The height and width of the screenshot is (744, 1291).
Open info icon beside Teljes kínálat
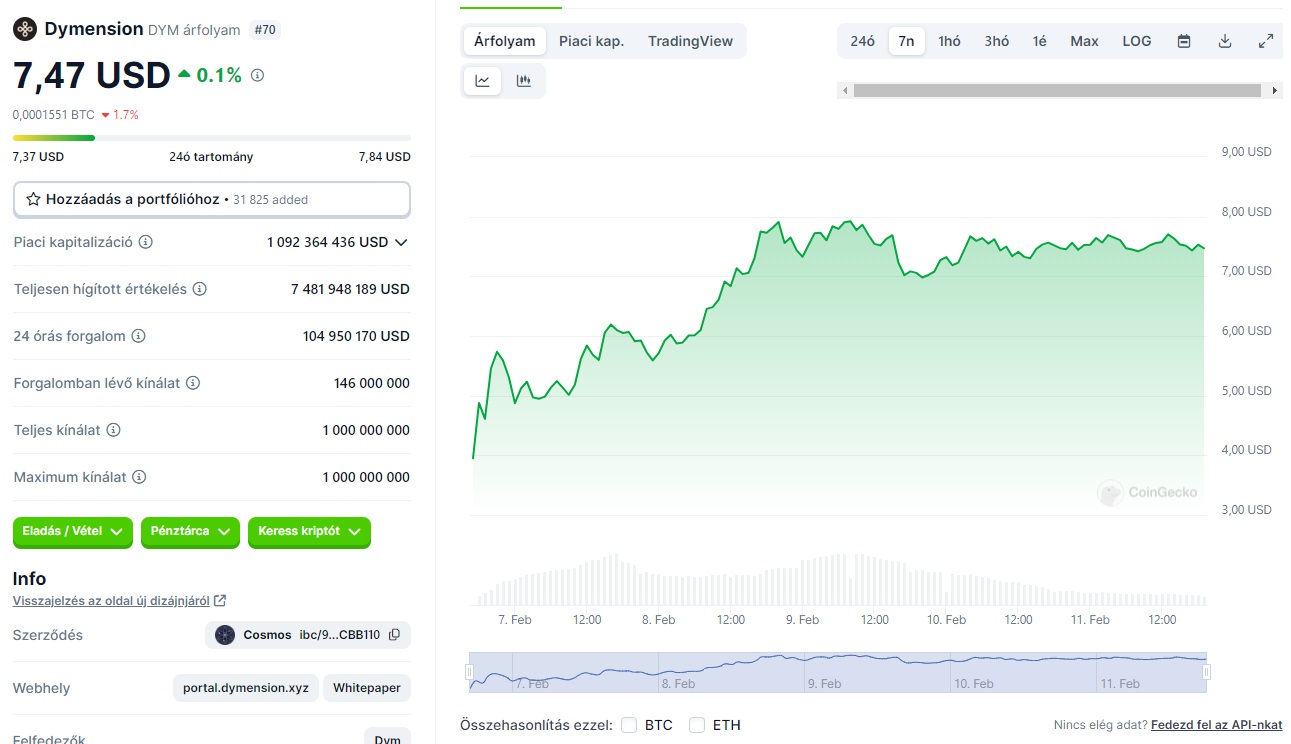point(114,430)
